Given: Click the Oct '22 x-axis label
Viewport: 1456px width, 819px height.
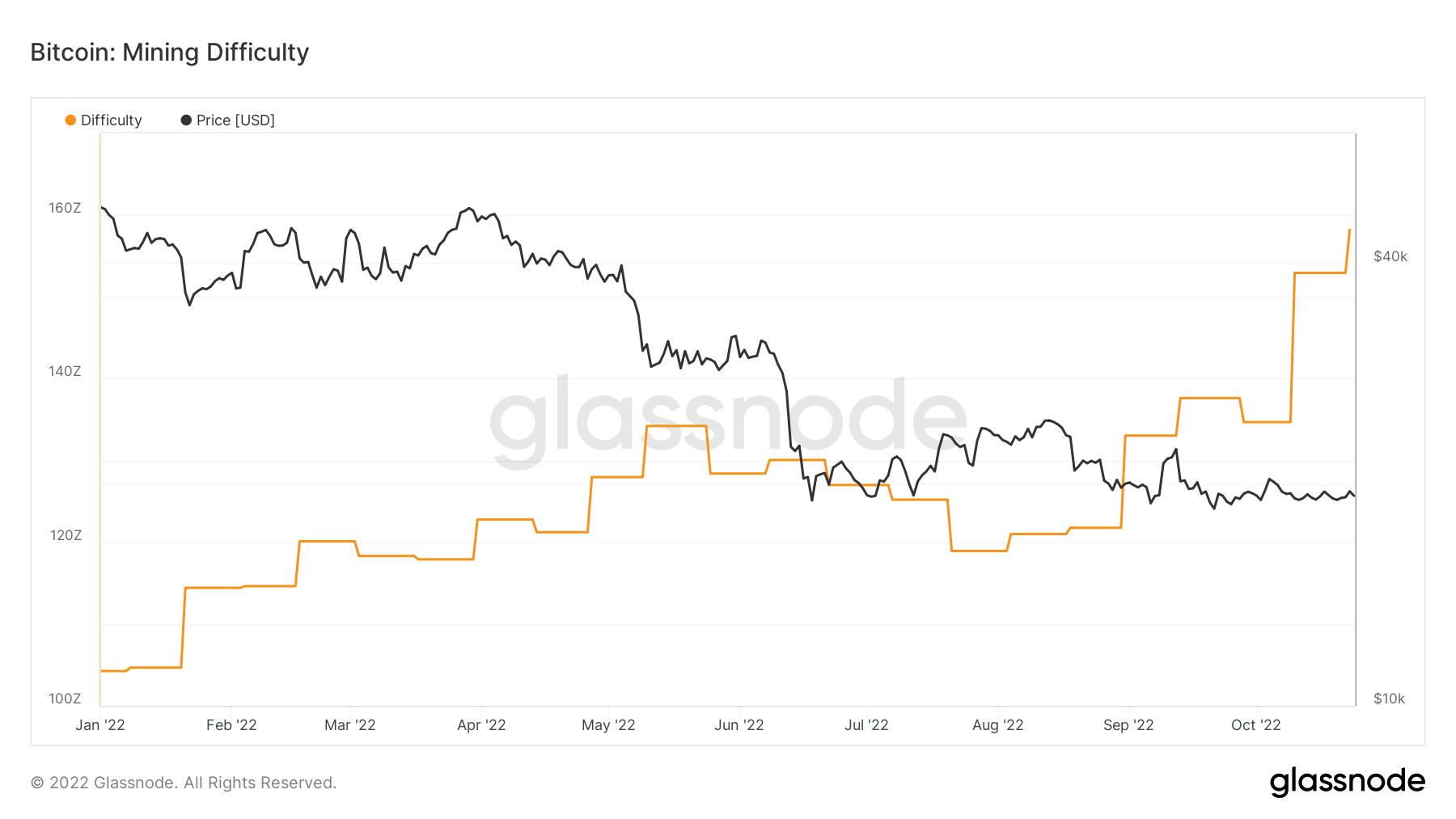Looking at the screenshot, I should click(1255, 725).
